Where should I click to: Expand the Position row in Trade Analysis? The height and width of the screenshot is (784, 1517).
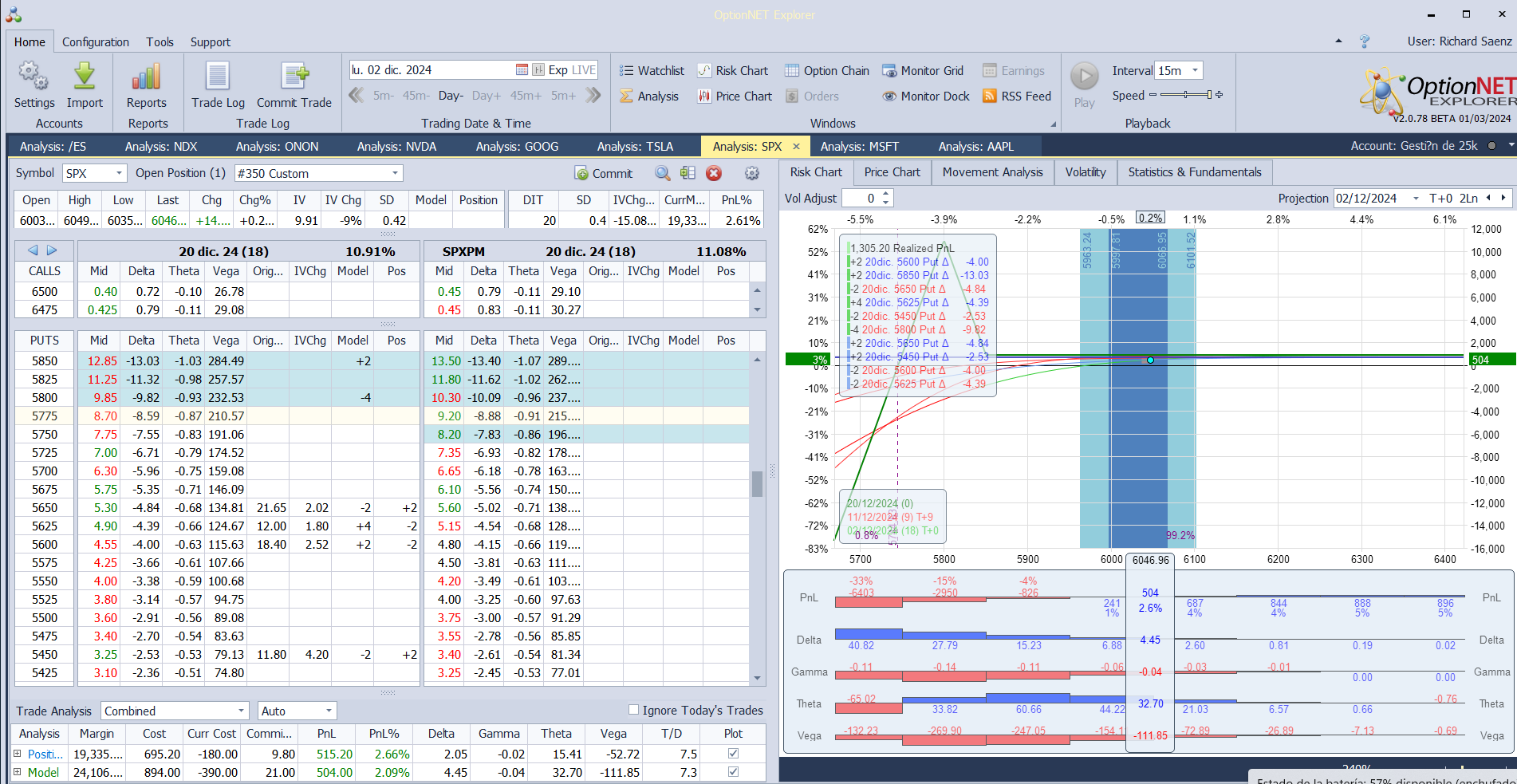pyautogui.click(x=17, y=754)
